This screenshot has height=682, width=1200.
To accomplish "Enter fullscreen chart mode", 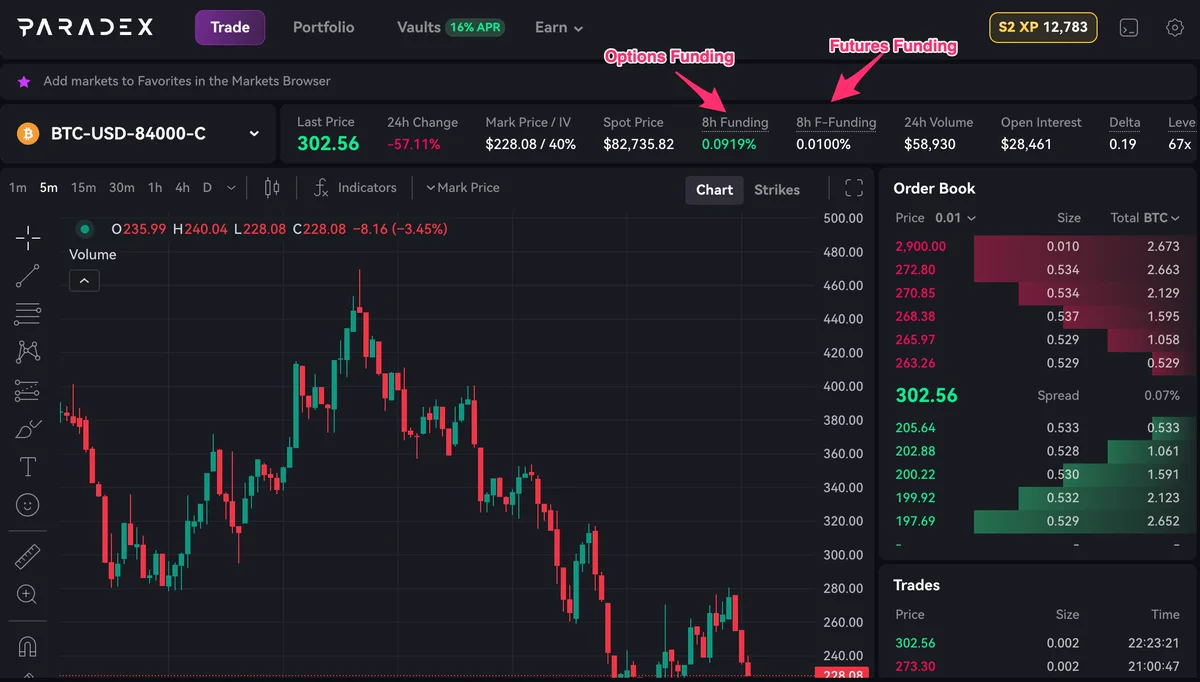I will [854, 188].
